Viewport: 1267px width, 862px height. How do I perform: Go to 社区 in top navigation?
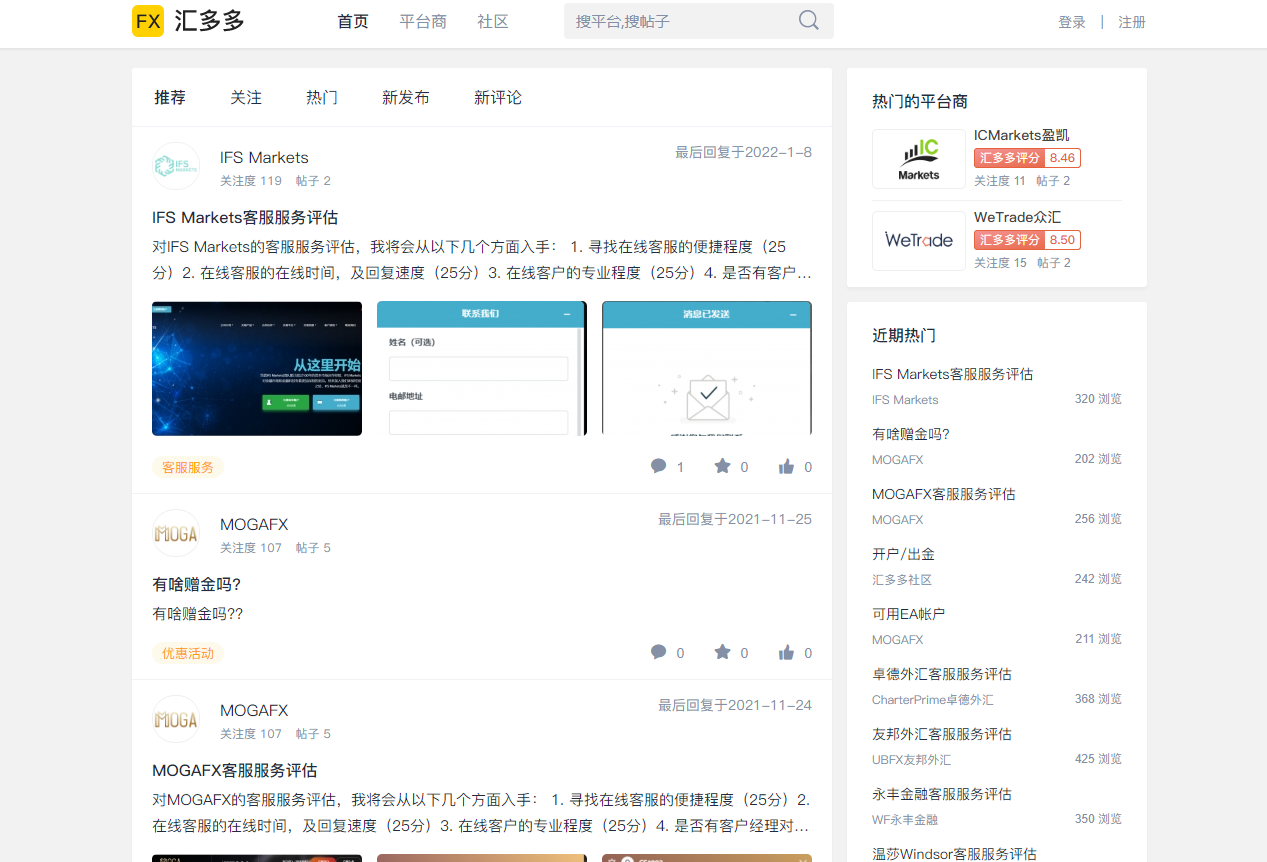point(493,21)
